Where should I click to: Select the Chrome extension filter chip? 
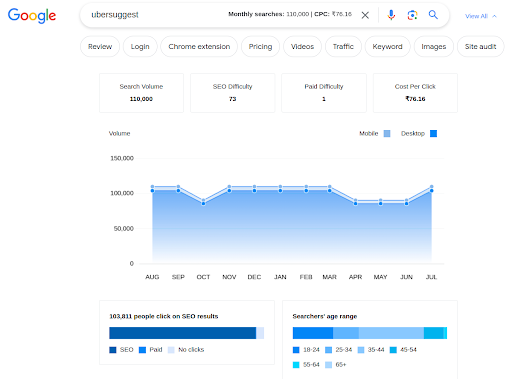(199, 47)
